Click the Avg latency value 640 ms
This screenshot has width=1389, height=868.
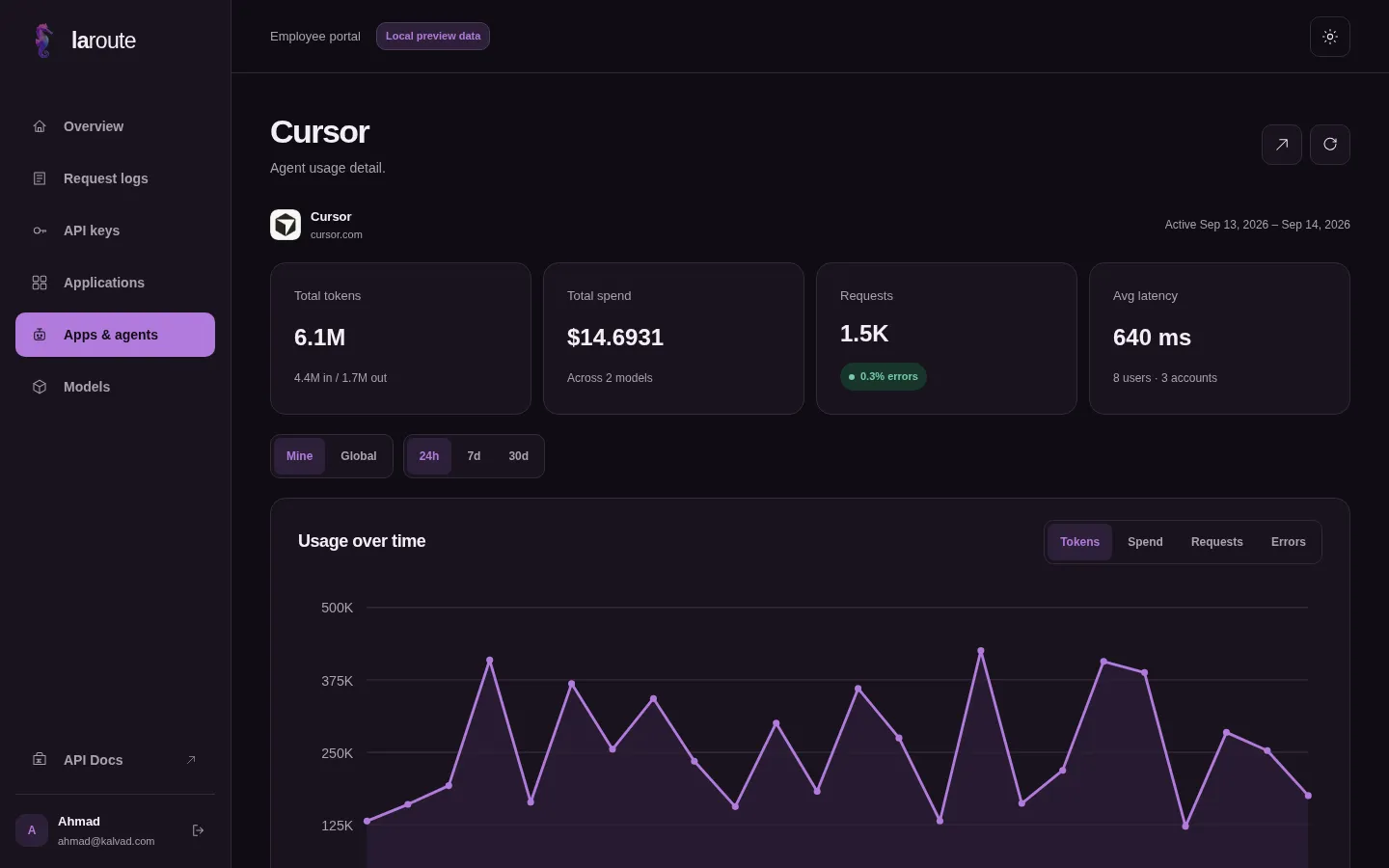point(1152,338)
